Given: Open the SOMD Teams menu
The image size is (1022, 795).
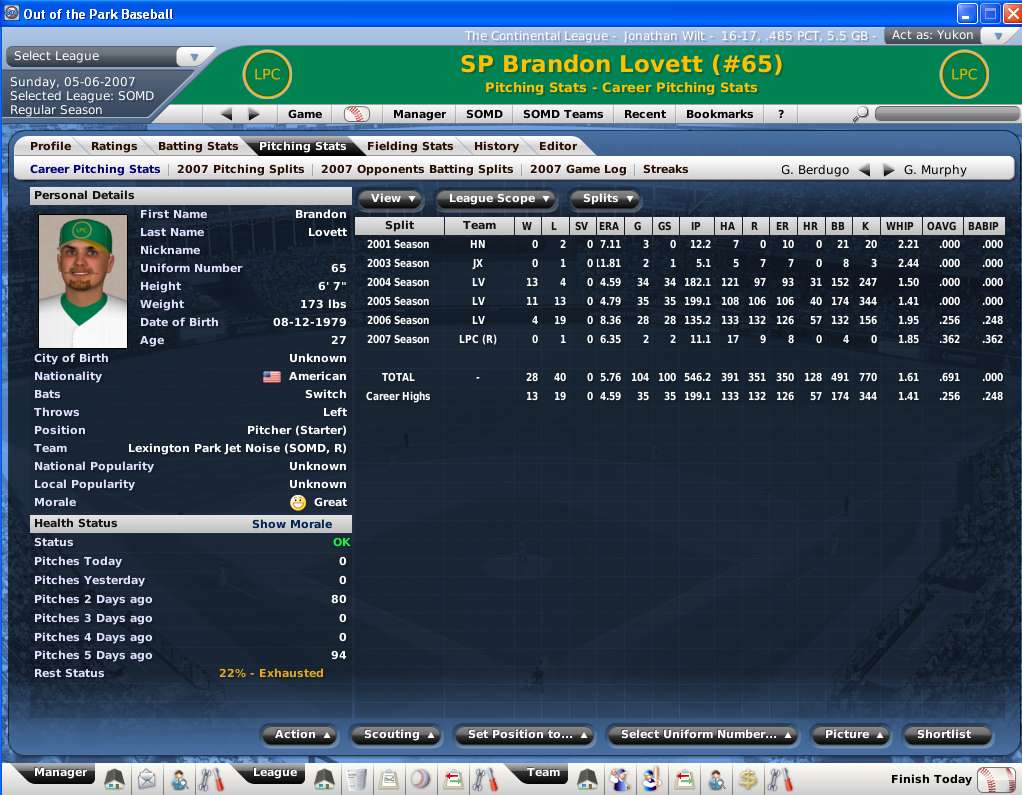Looking at the screenshot, I should 563,114.
